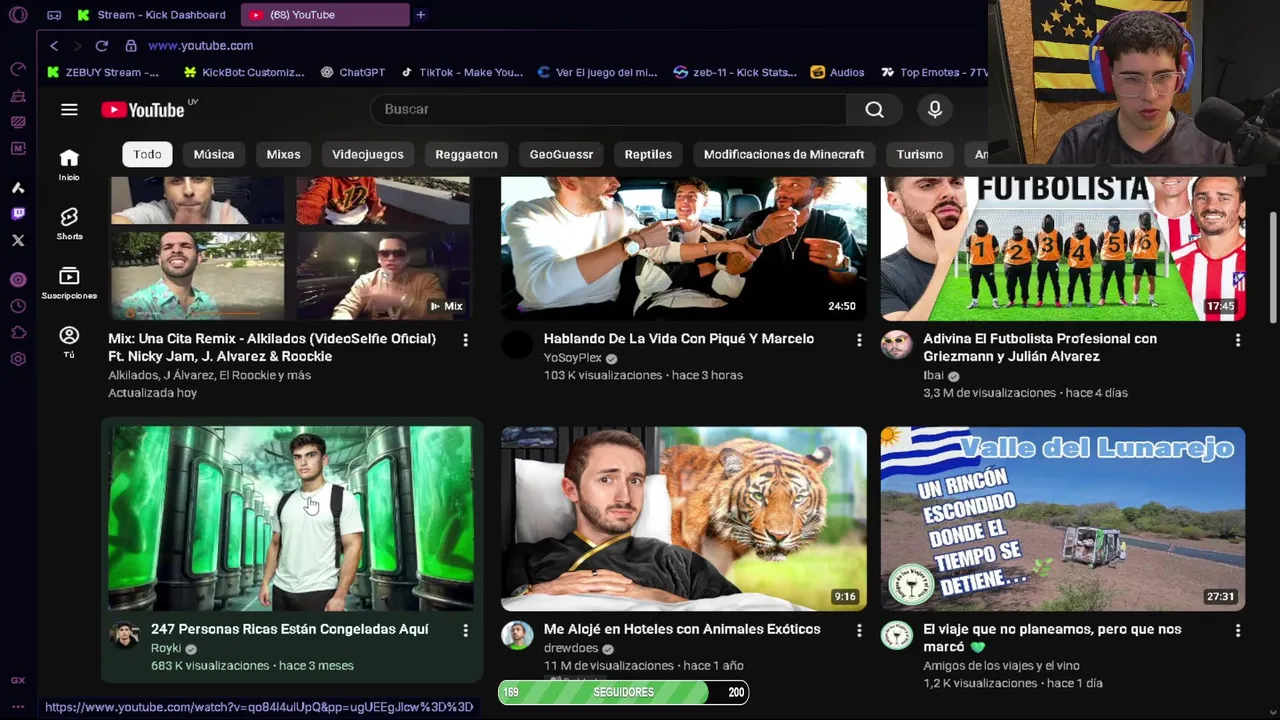The image size is (1280, 720).
Task: Open options for Piqué Y Marcelo video
Action: tap(859, 340)
